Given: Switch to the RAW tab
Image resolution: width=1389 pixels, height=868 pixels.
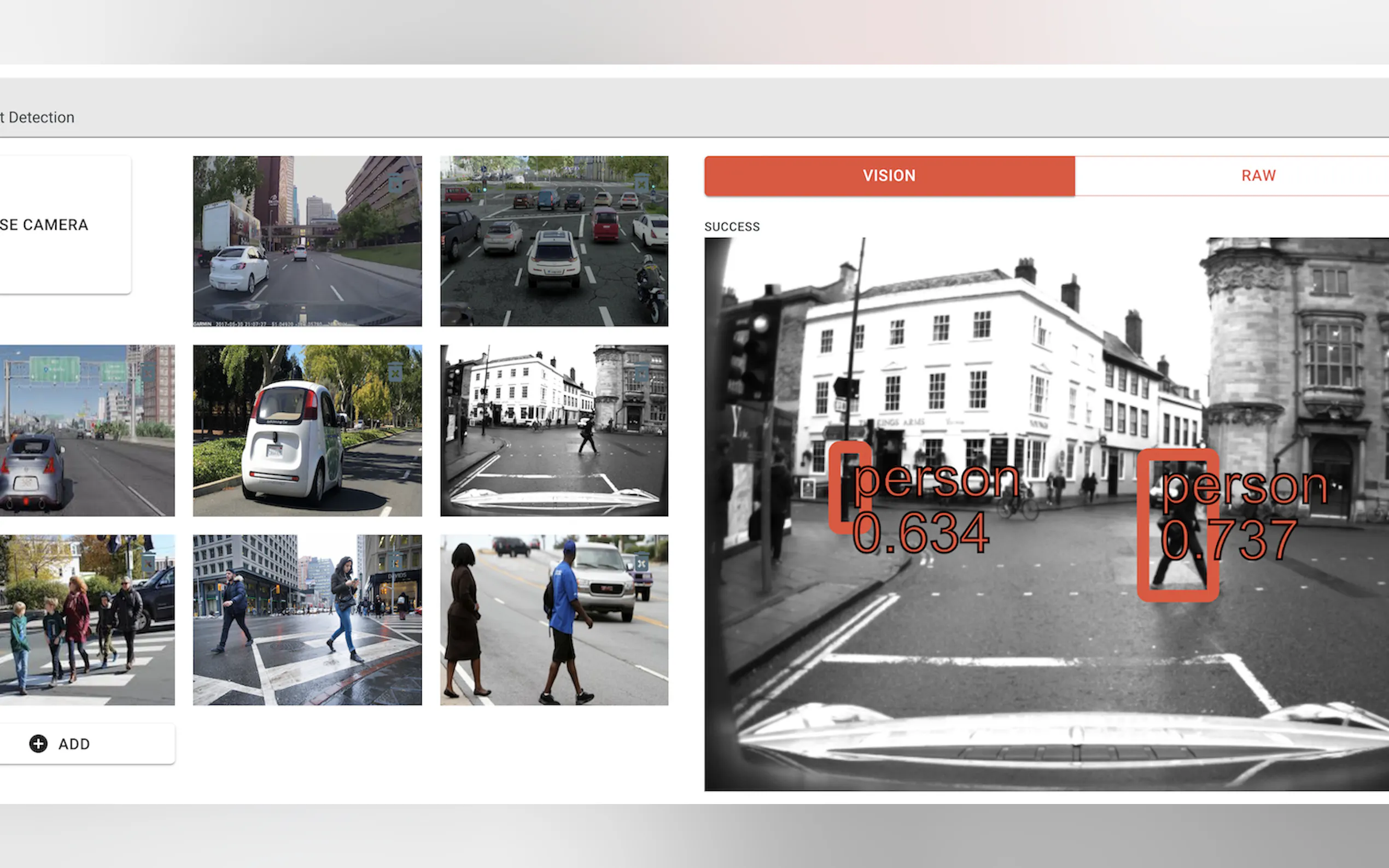Looking at the screenshot, I should 1232,175.
